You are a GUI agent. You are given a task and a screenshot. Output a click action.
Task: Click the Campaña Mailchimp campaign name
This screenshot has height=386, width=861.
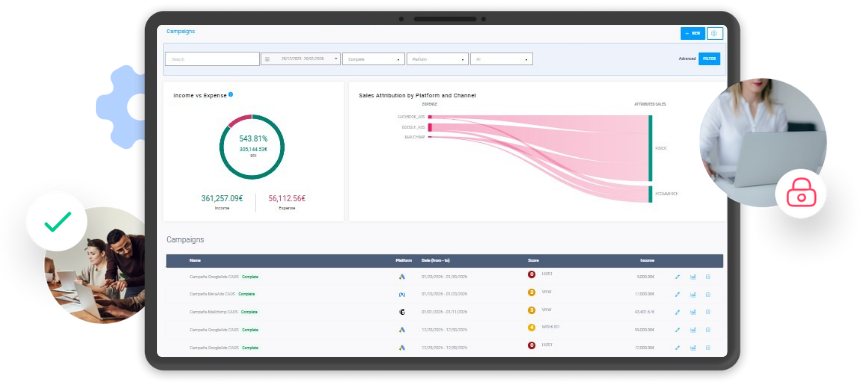click(x=214, y=312)
